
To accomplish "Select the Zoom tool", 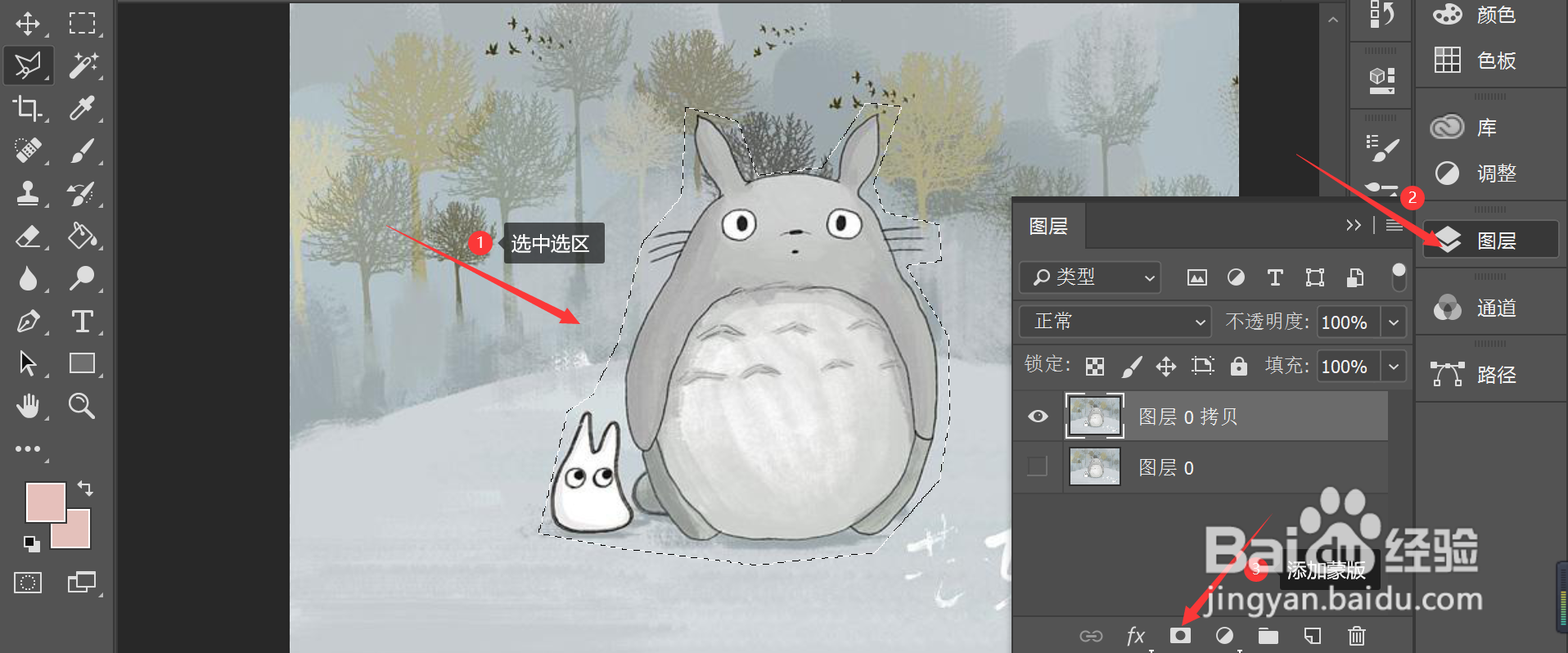I will click(x=82, y=405).
